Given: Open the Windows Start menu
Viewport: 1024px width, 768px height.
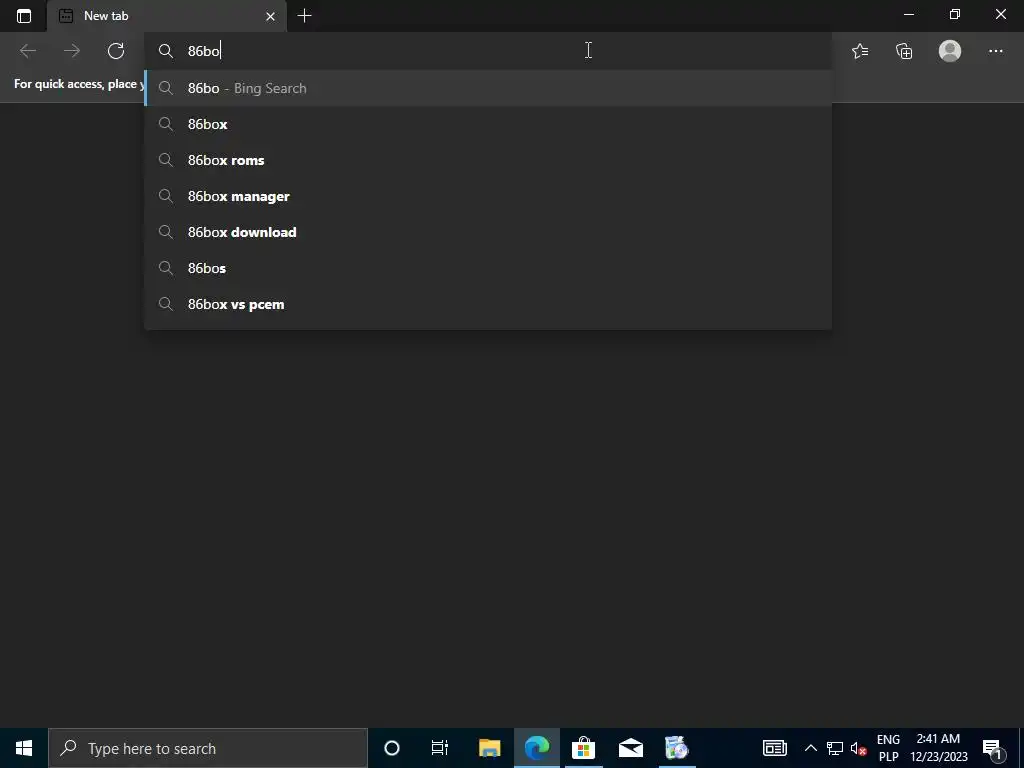Looking at the screenshot, I should click(24, 748).
